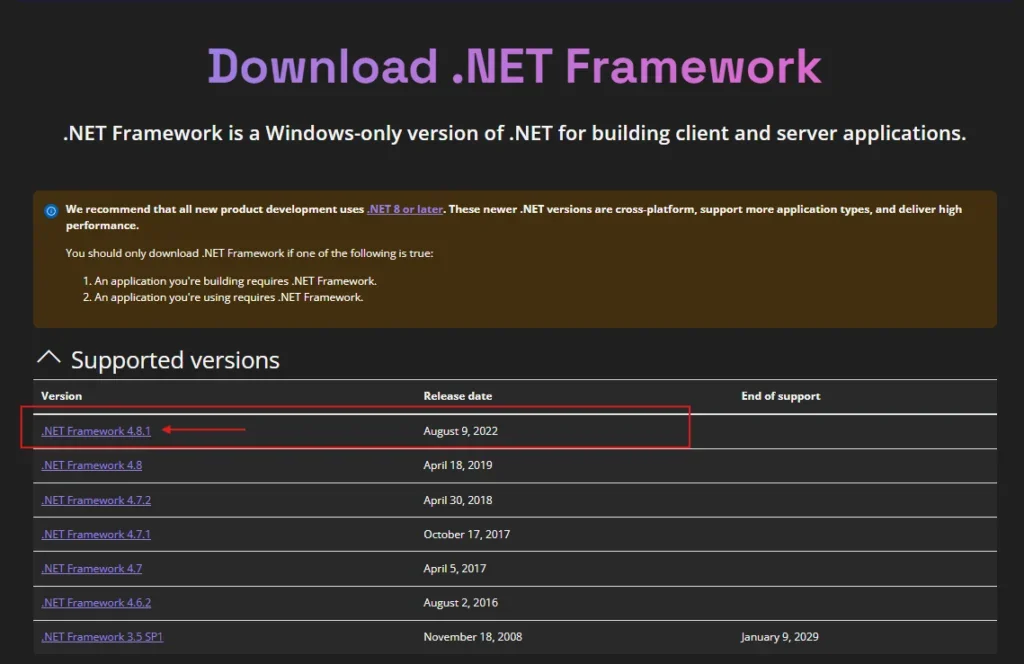Click the End of support column header

click(781, 396)
